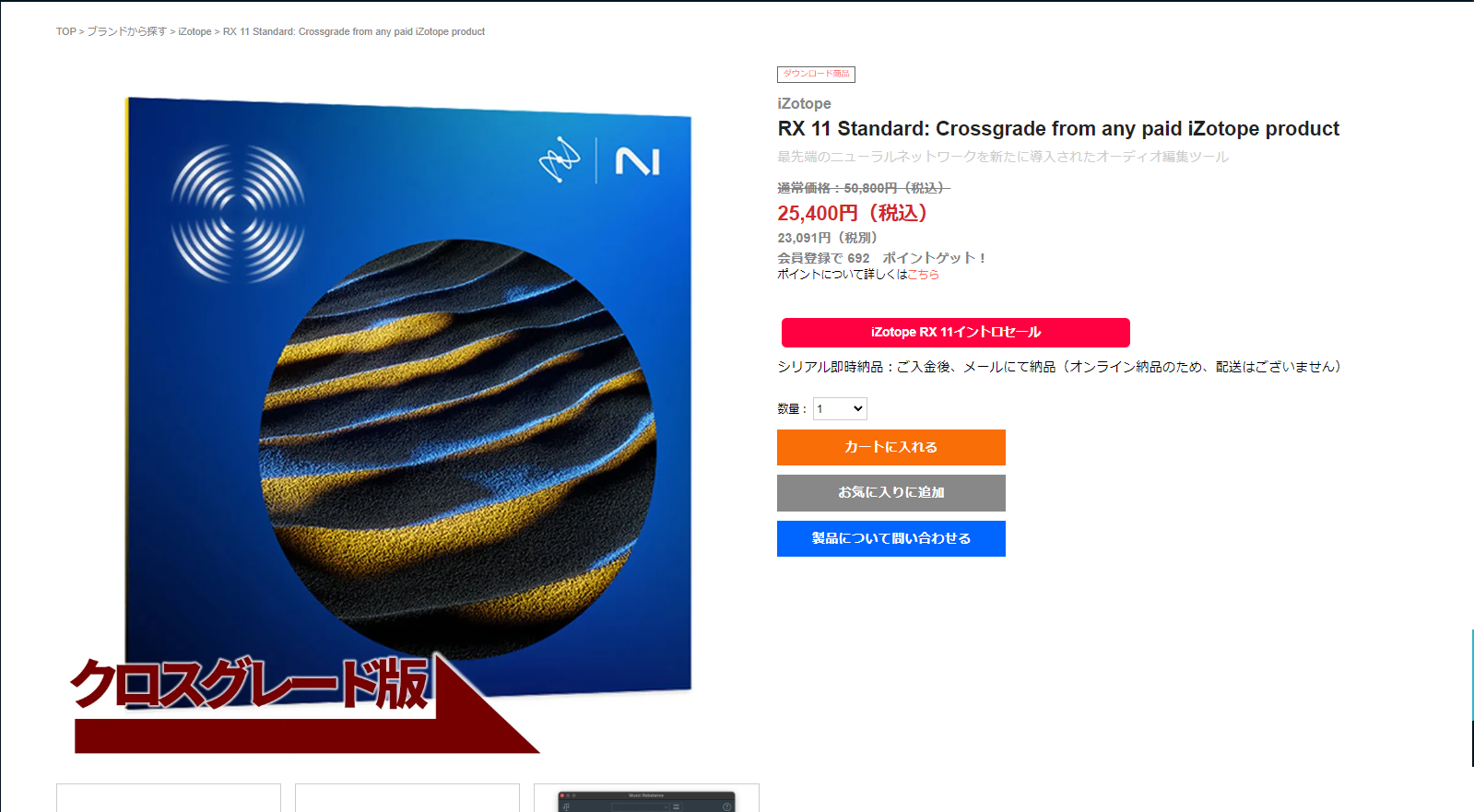The height and width of the screenshot is (812, 1474).
Task: Click the circular sand dunes artwork
Action: 458,450
